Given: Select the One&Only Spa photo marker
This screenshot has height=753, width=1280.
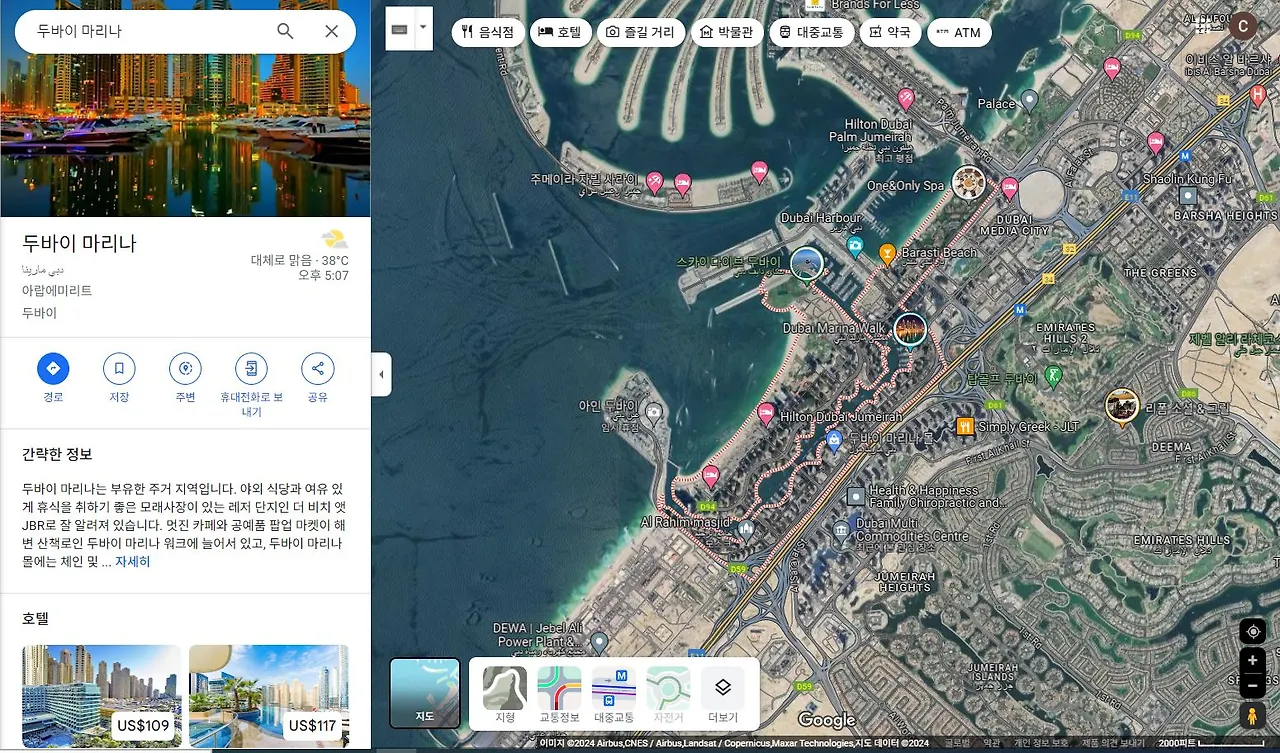Looking at the screenshot, I should (x=968, y=183).
